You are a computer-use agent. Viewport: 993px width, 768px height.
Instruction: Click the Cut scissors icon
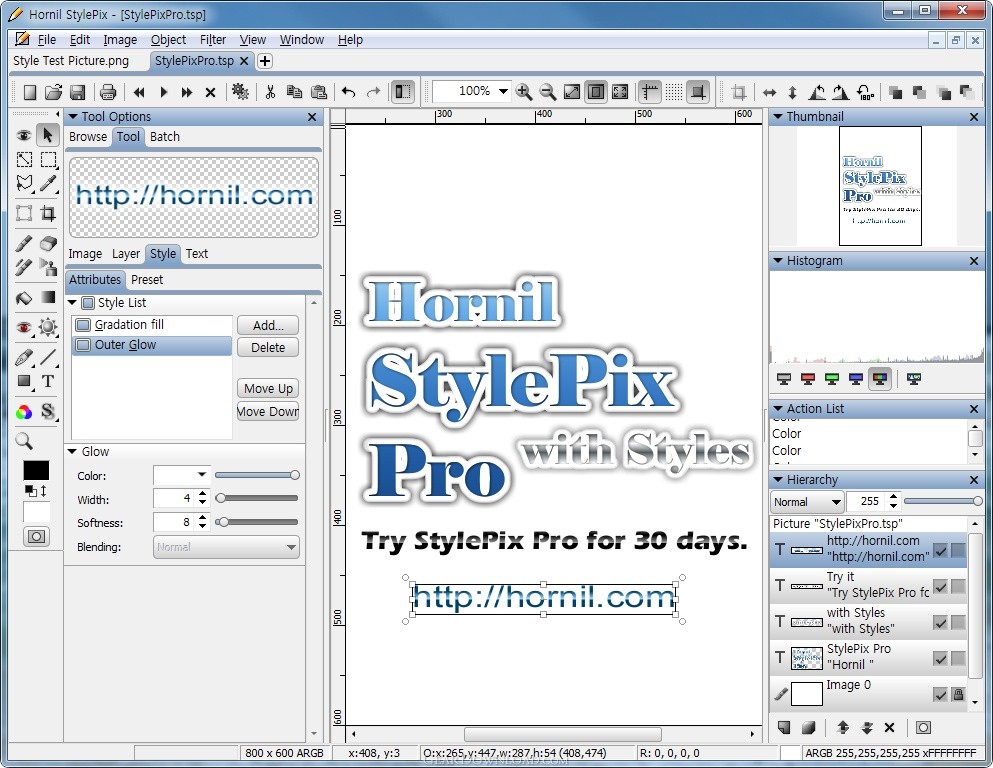[x=270, y=92]
